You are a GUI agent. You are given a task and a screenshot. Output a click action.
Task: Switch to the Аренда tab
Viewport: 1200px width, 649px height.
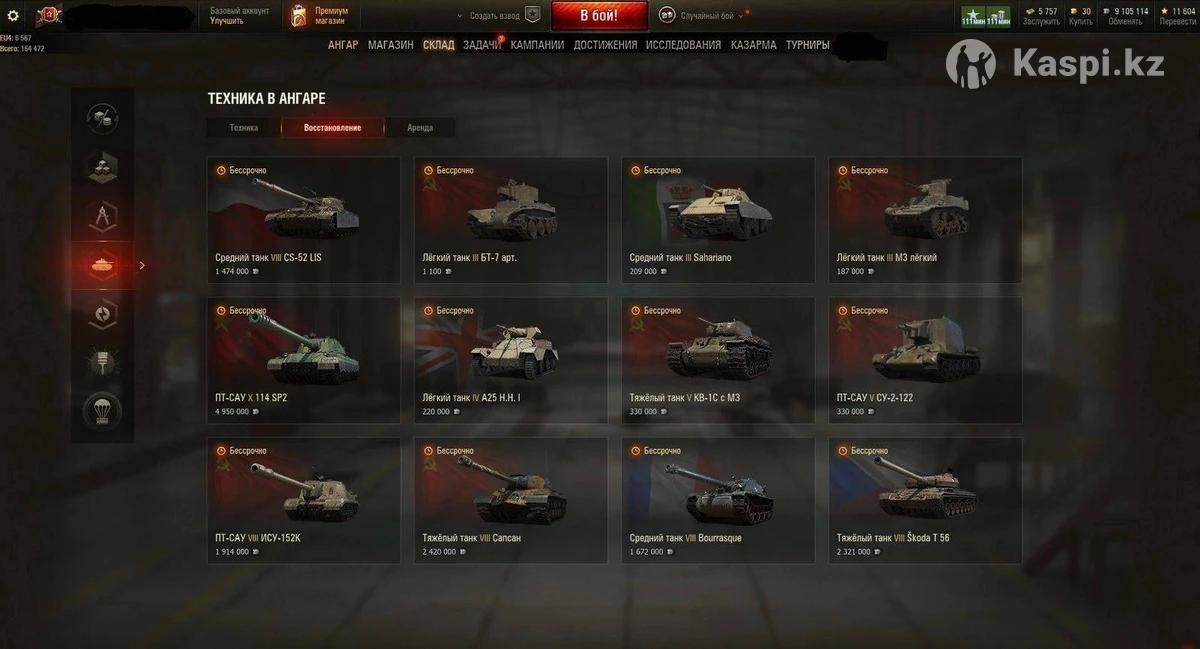pos(420,128)
